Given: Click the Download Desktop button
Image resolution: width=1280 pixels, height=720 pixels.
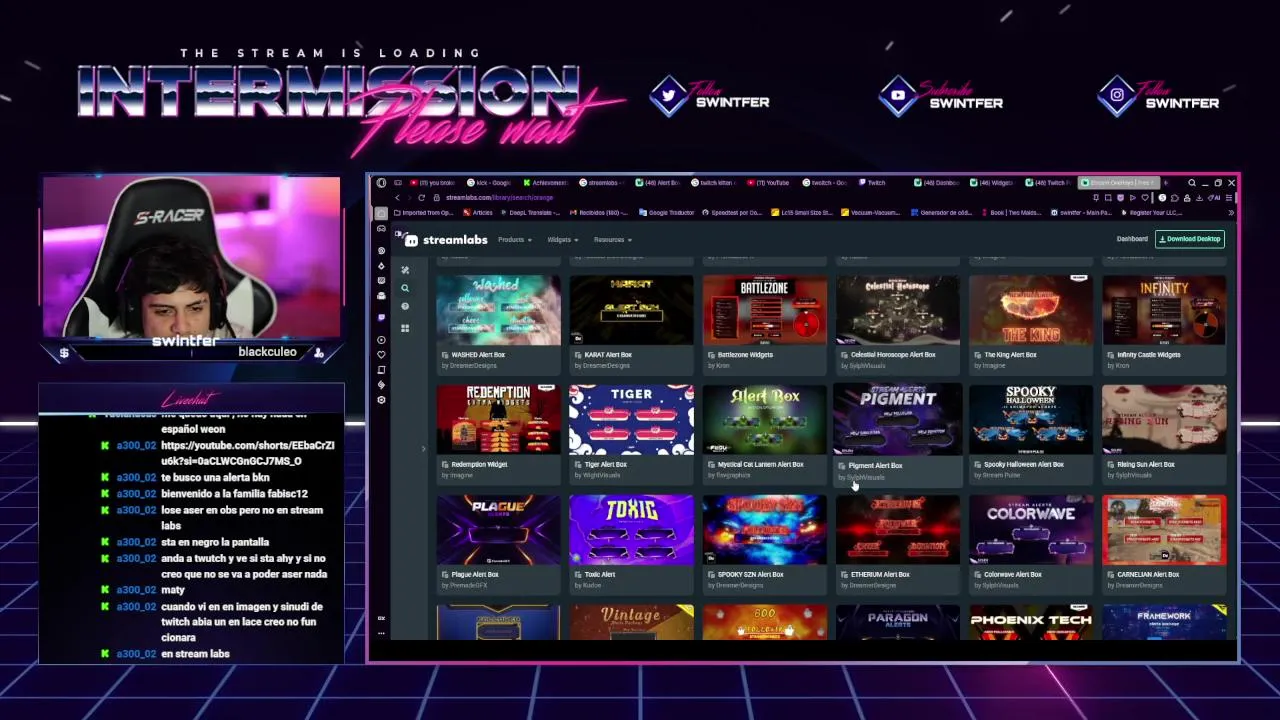Looking at the screenshot, I should point(1190,239).
